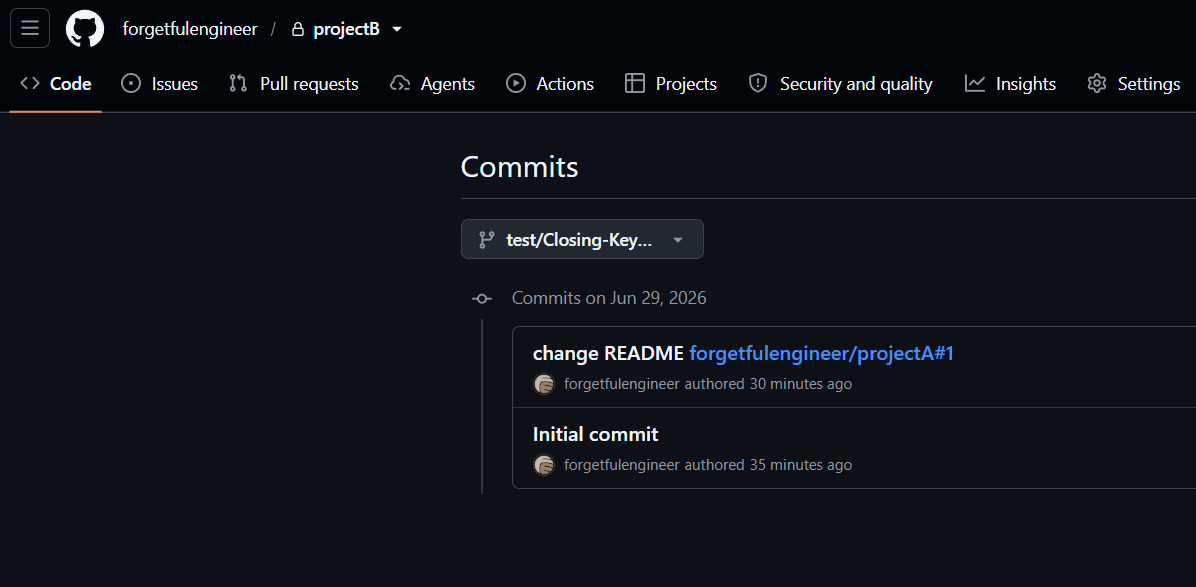Open repository Settings tab

tap(1133, 84)
